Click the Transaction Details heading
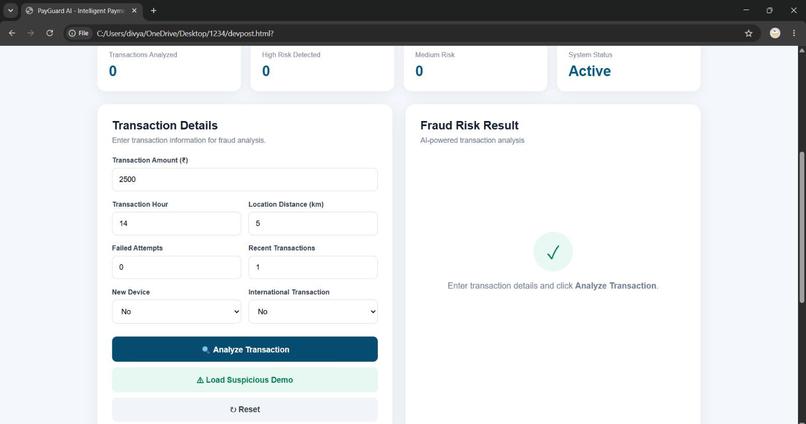 tap(165, 125)
